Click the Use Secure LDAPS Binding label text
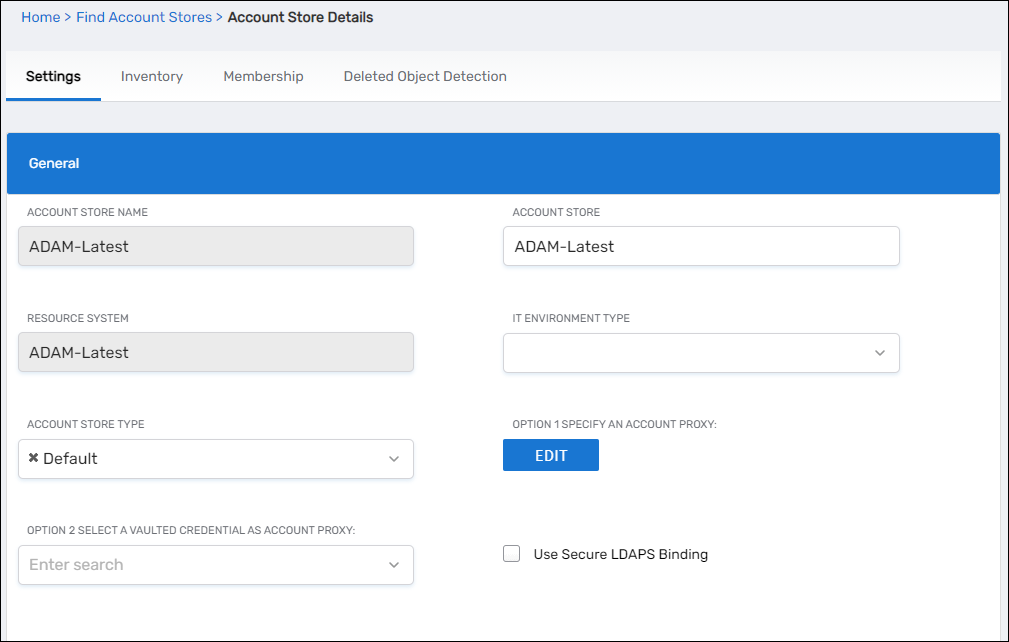Image resolution: width=1009 pixels, height=642 pixels. [620, 554]
